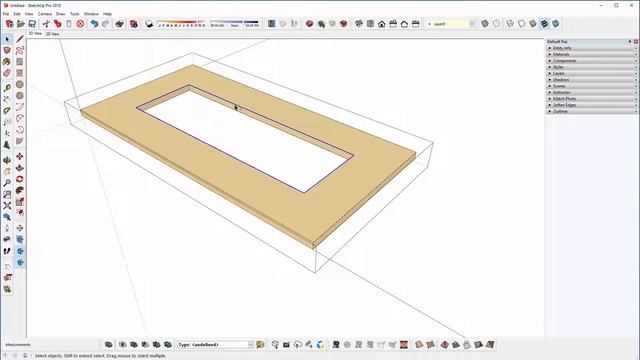Choose the Paint Bucket tool
This screenshot has height=360, width=640.
click(x=7, y=62)
